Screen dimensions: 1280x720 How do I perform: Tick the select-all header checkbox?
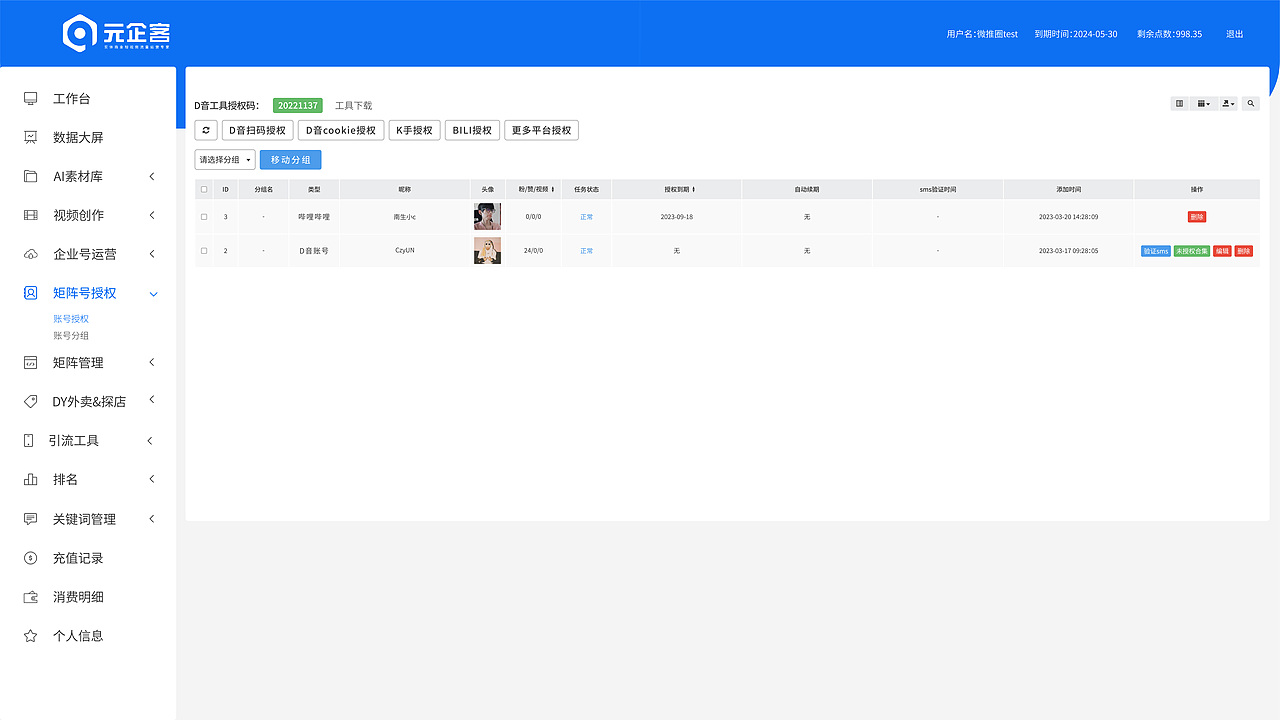click(x=204, y=189)
